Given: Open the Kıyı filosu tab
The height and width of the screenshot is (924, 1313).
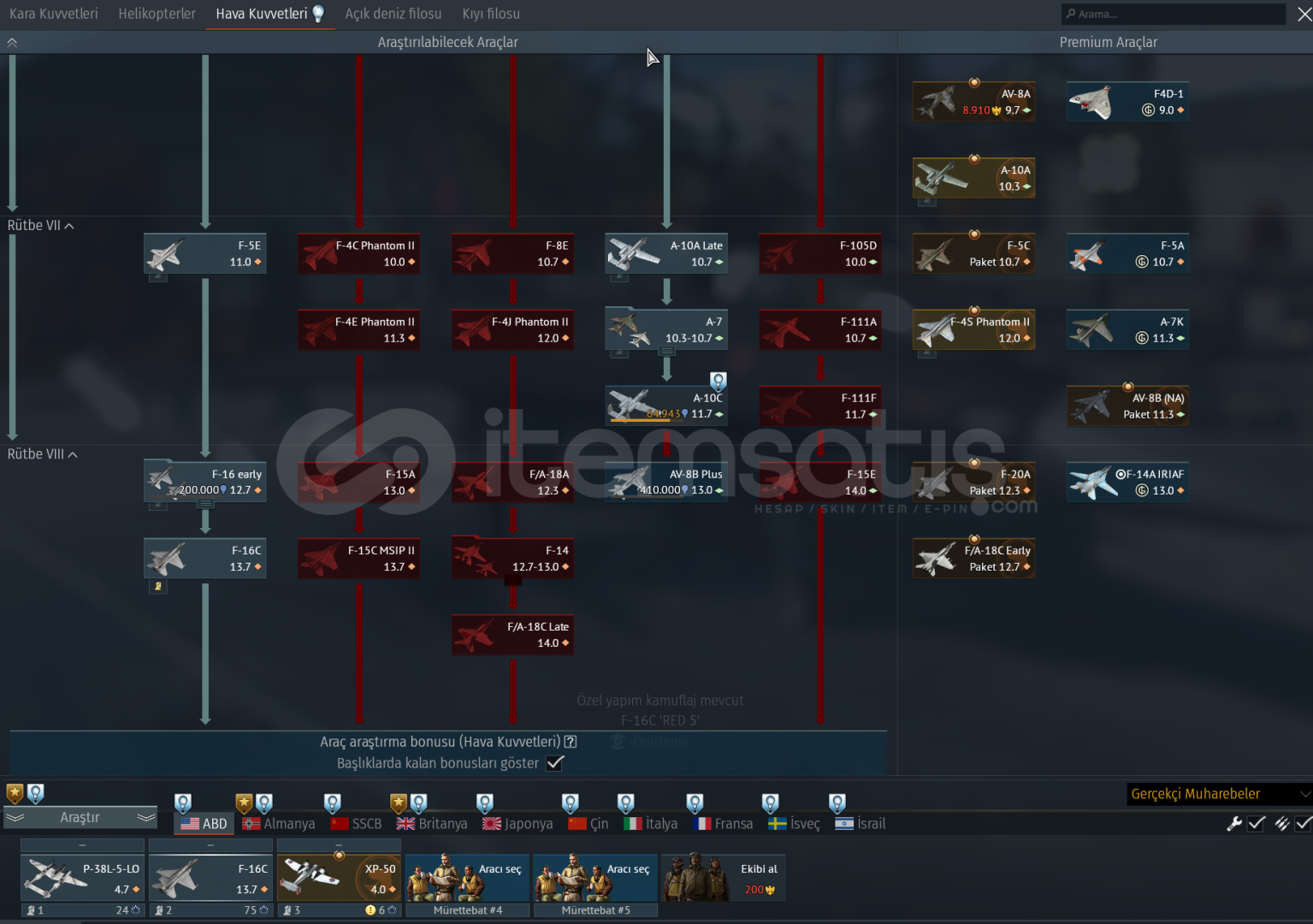Looking at the screenshot, I should point(491,14).
